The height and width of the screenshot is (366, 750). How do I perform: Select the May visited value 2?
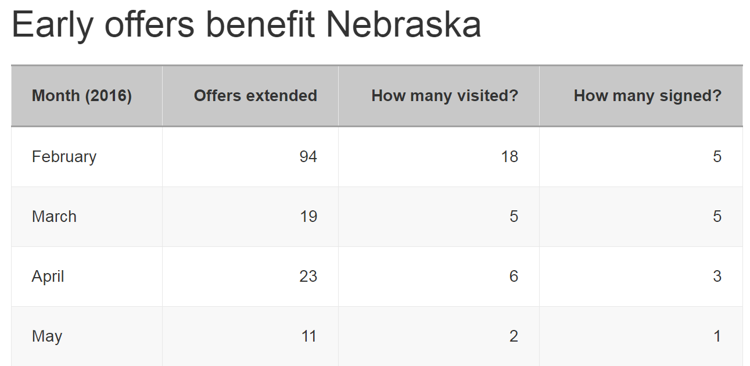point(514,336)
